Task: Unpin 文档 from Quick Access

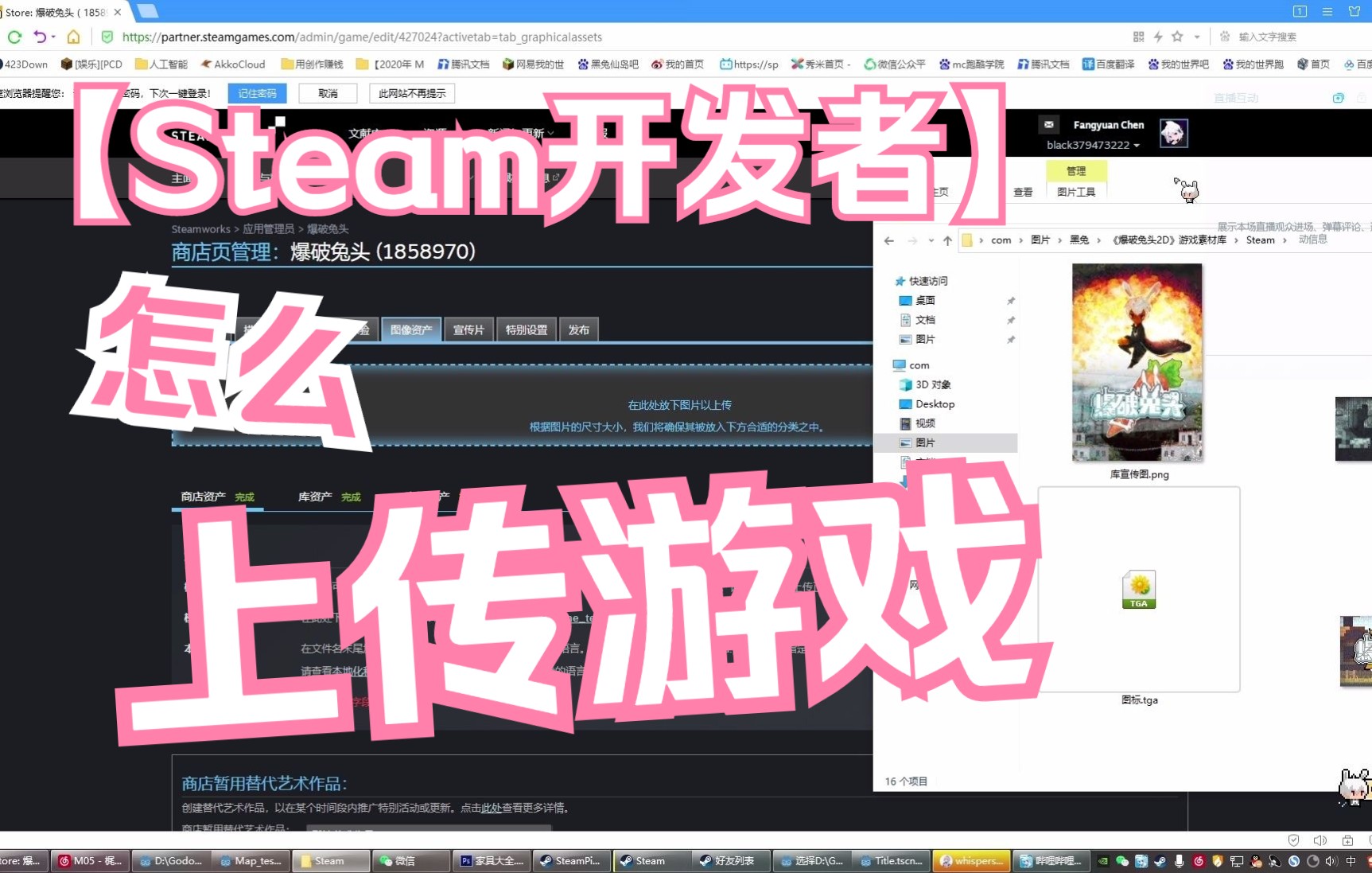Action: pos(1011,319)
